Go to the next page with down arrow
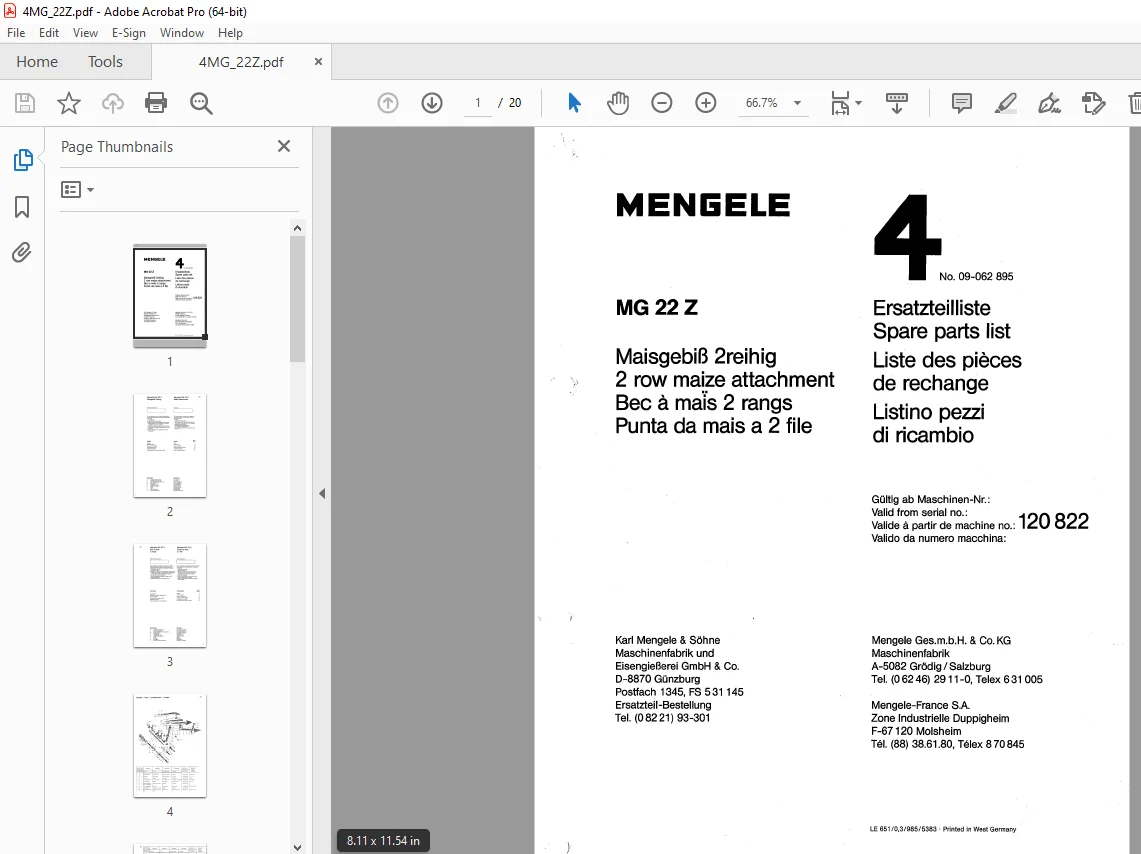Screen dimensions: 1141x854 tap(432, 103)
